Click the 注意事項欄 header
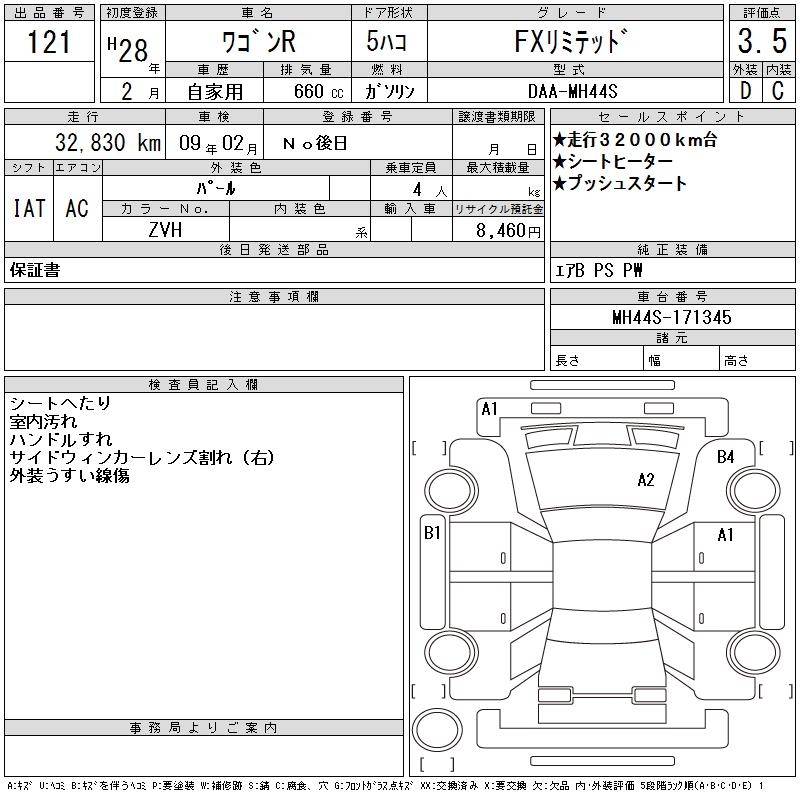 pos(274,296)
